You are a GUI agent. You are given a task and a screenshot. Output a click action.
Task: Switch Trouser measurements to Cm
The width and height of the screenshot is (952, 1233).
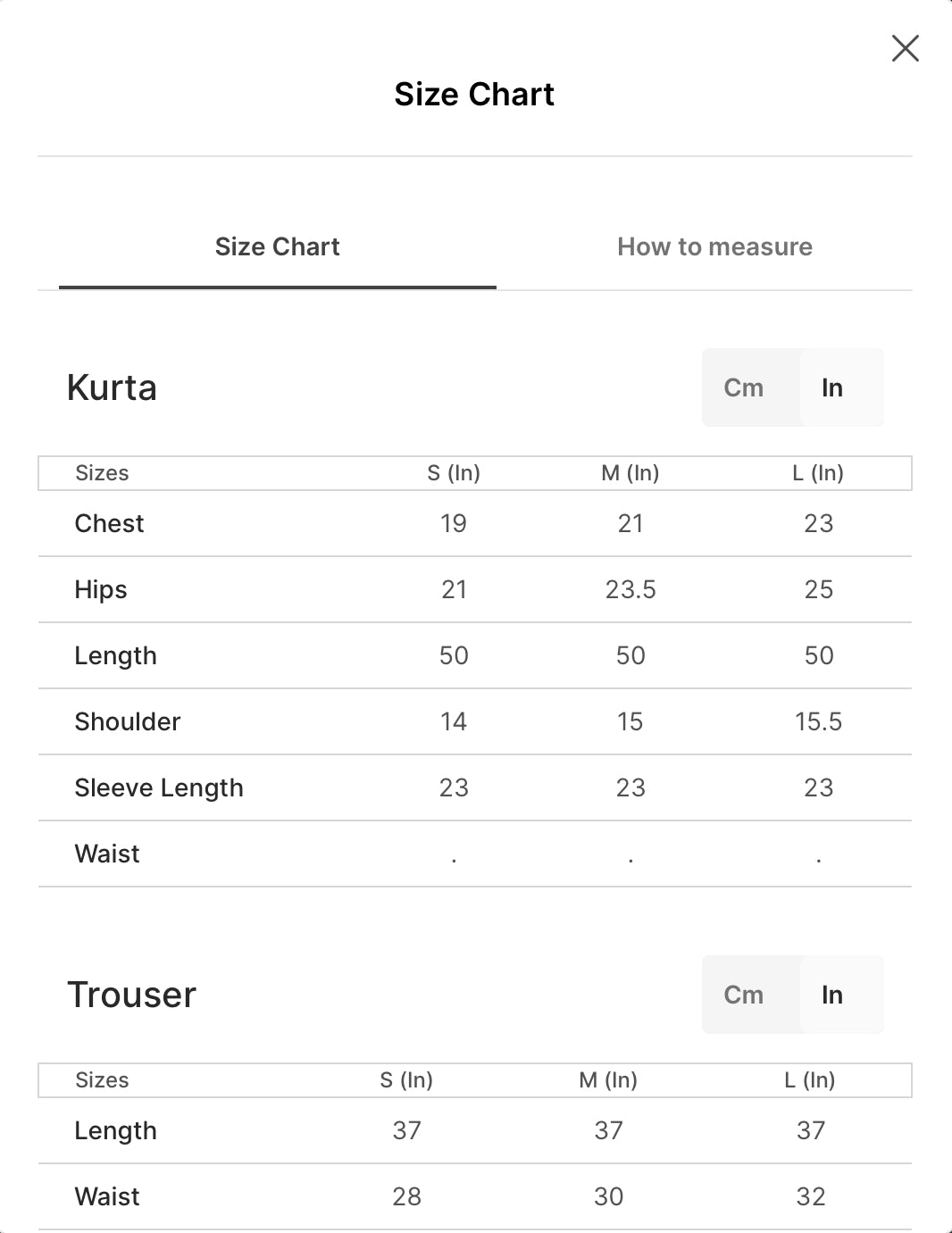744,995
